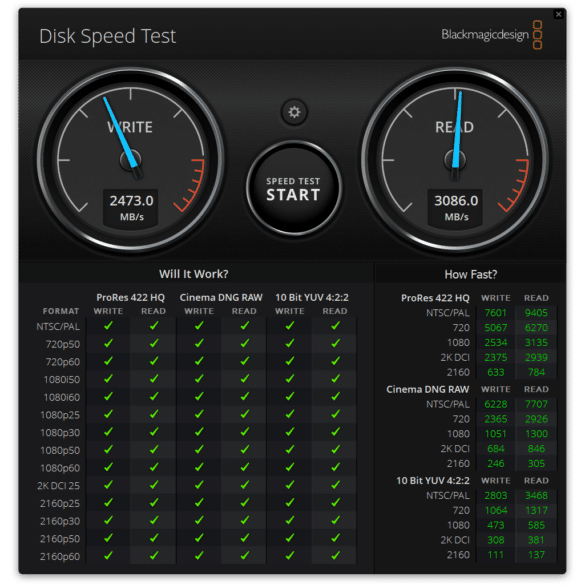Screen dimensions: 585x585
Task: Click 2160p25 10 Bit YUV read checkmark
Action: pos(335,503)
